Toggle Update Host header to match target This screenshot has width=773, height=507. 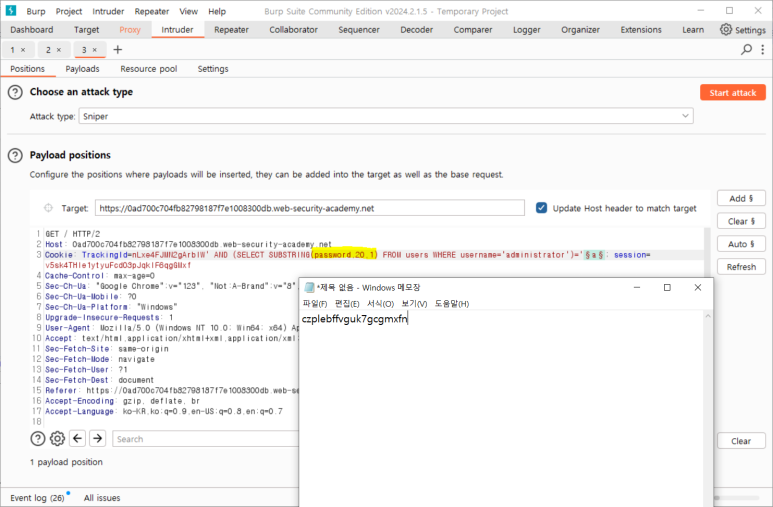[541, 208]
